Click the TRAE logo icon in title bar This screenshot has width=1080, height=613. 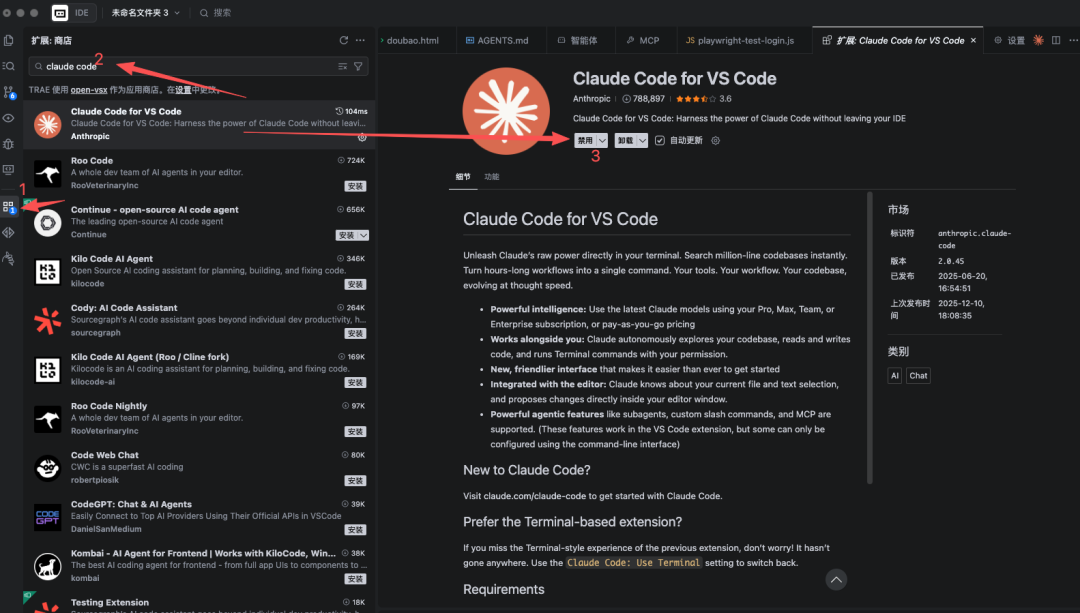click(x=60, y=12)
